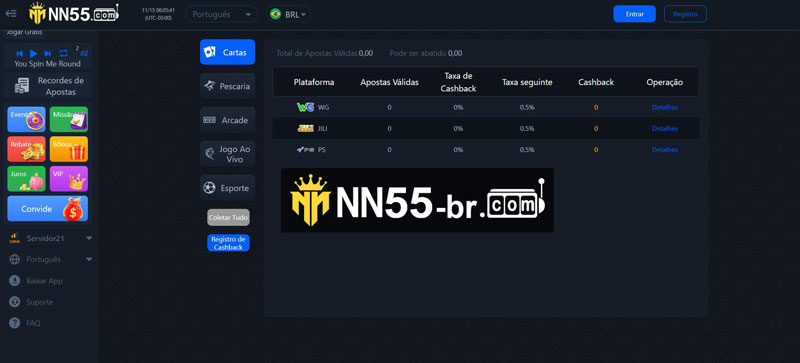Click Pode ser abatido value text

tap(455, 53)
